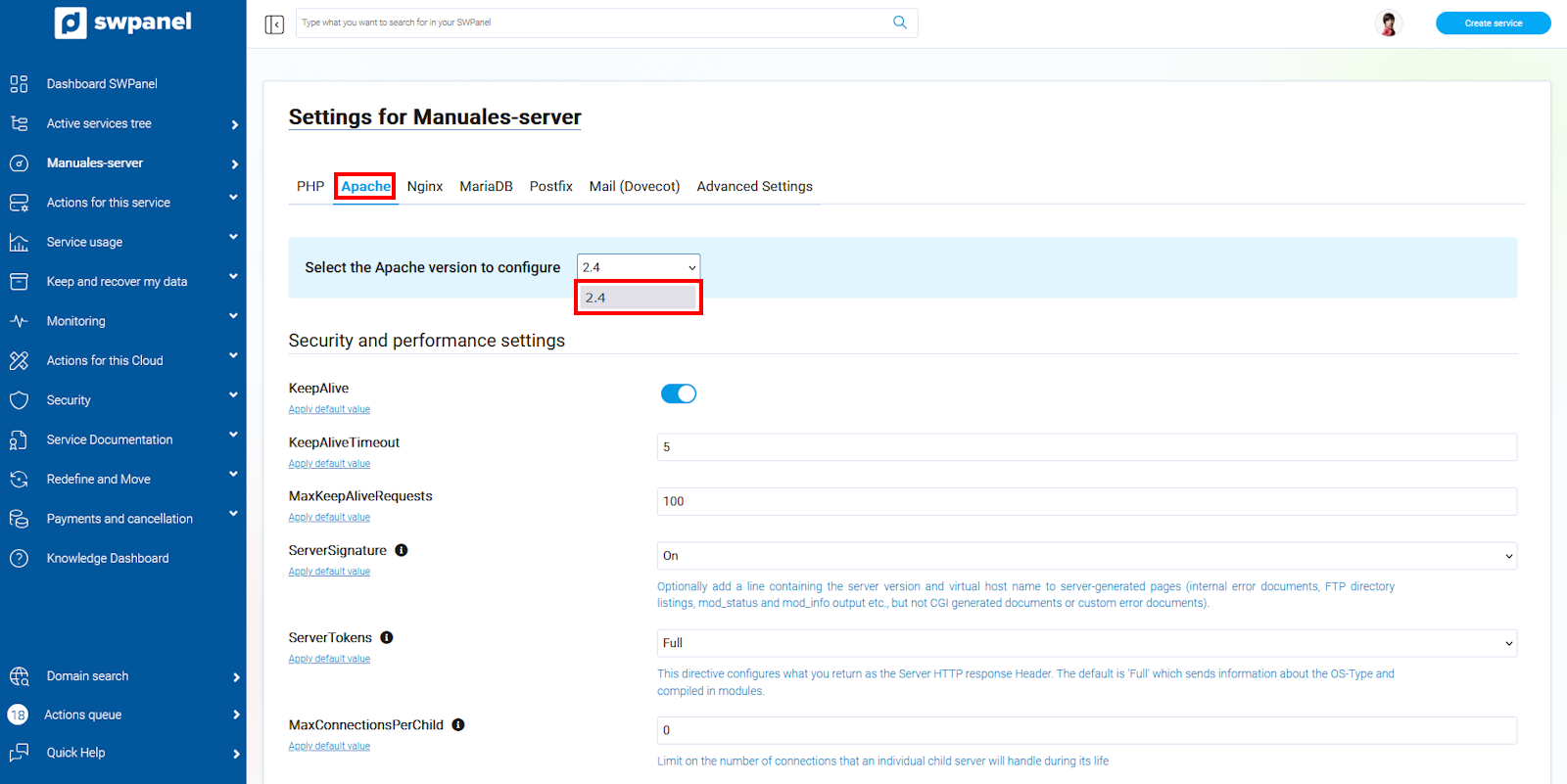This screenshot has width=1567, height=784.
Task: Click the Knowledge Dashboard help icon
Action: pyautogui.click(x=19, y=559)
